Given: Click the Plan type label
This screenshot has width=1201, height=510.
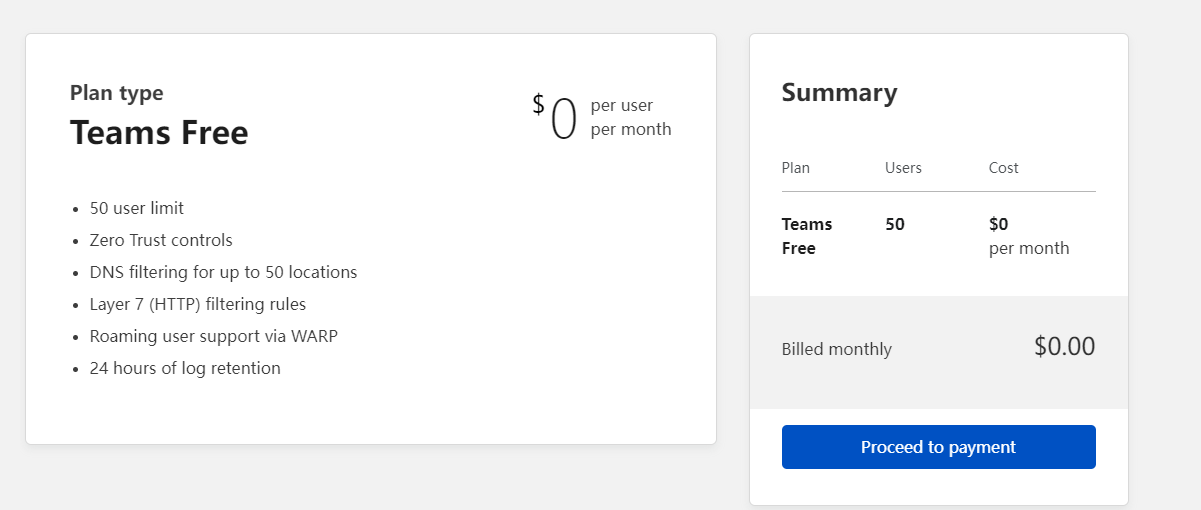Looking at the screenshot, I should pyautogui.click(x=116, y=93).
